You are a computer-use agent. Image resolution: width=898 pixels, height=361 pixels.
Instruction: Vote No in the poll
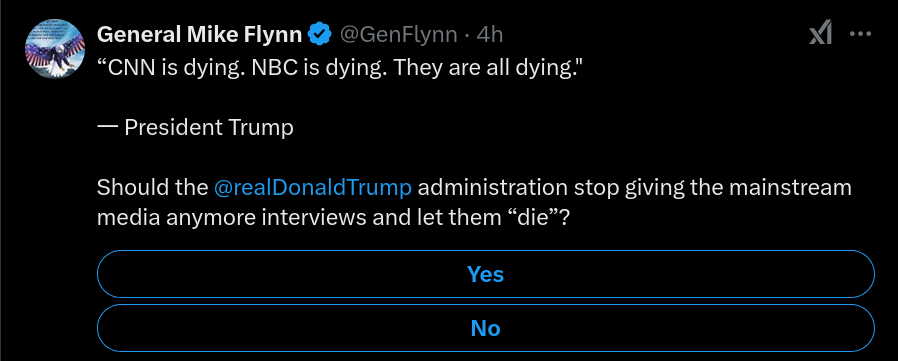pyautogui.click(x=486, y=328)
